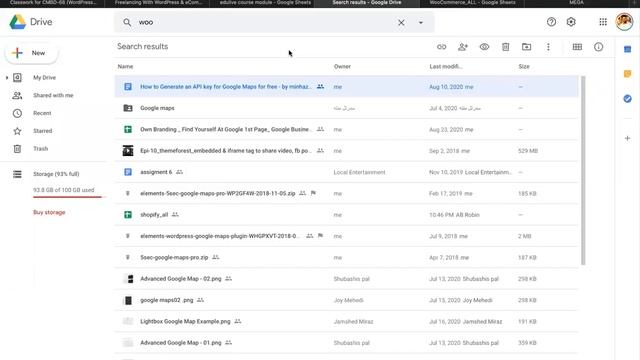Click the search magnifier icon

pos(127,22)
